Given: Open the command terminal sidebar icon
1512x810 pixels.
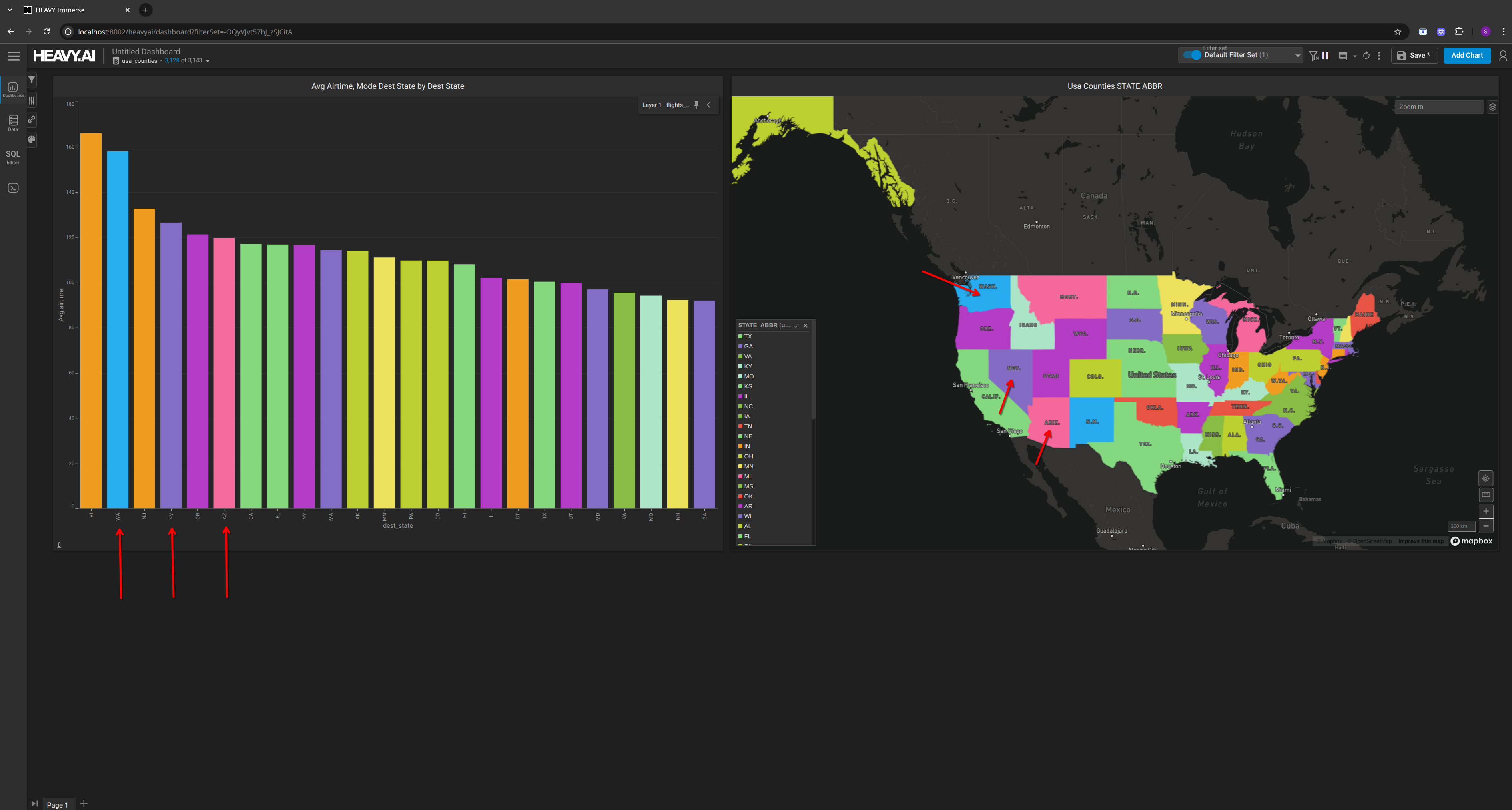Looking at the screenshot, I should tap(13, 188).
